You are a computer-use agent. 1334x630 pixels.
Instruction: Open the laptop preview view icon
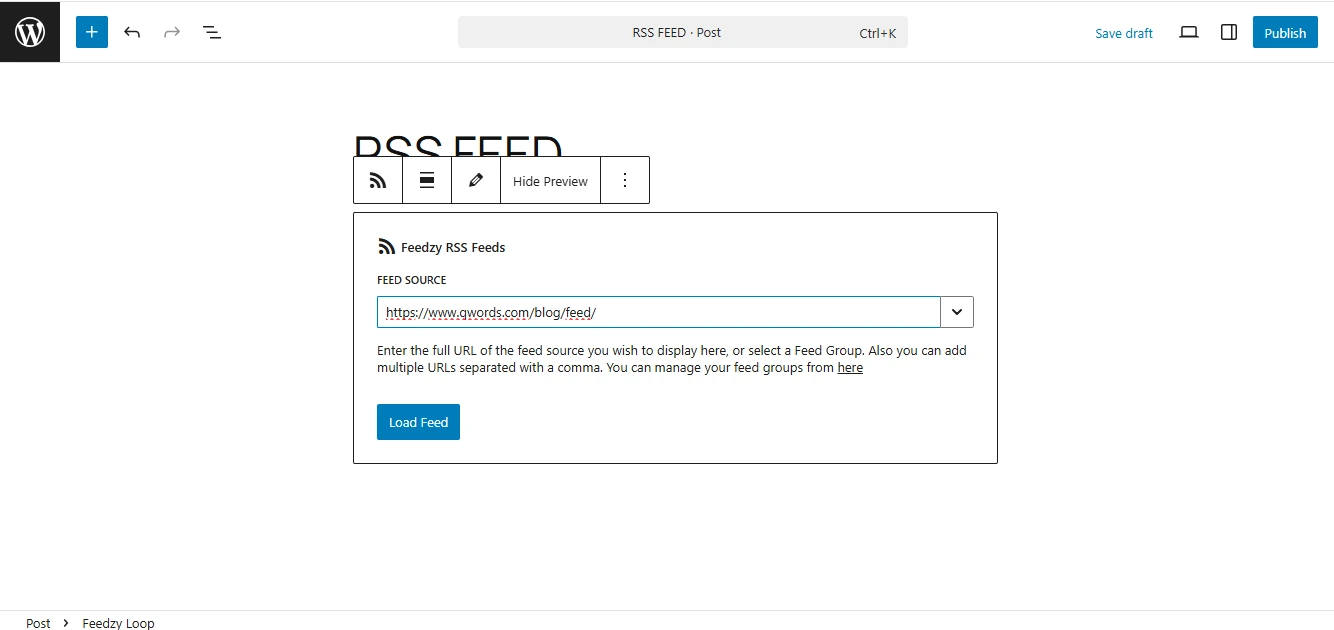tap(1189, 32)
